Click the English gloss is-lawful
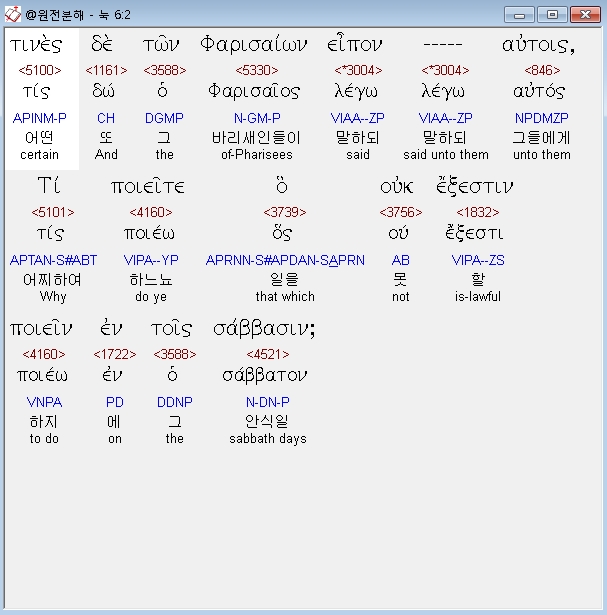Image resolution: width=607 pixels, height=615 pixels. tap(478, 297)
